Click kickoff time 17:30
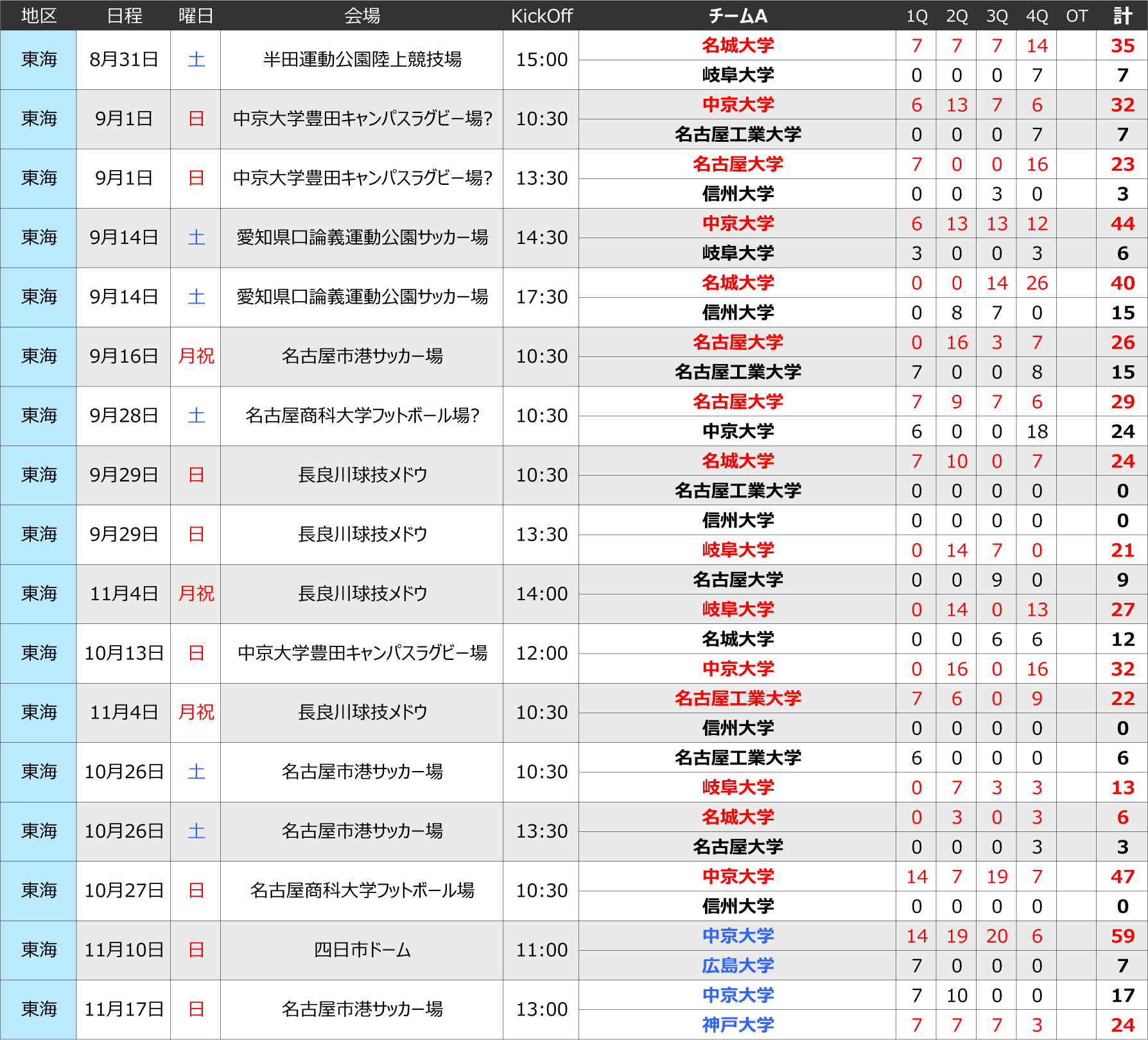Screen dimensions: 1148x1040 point(541,297)
